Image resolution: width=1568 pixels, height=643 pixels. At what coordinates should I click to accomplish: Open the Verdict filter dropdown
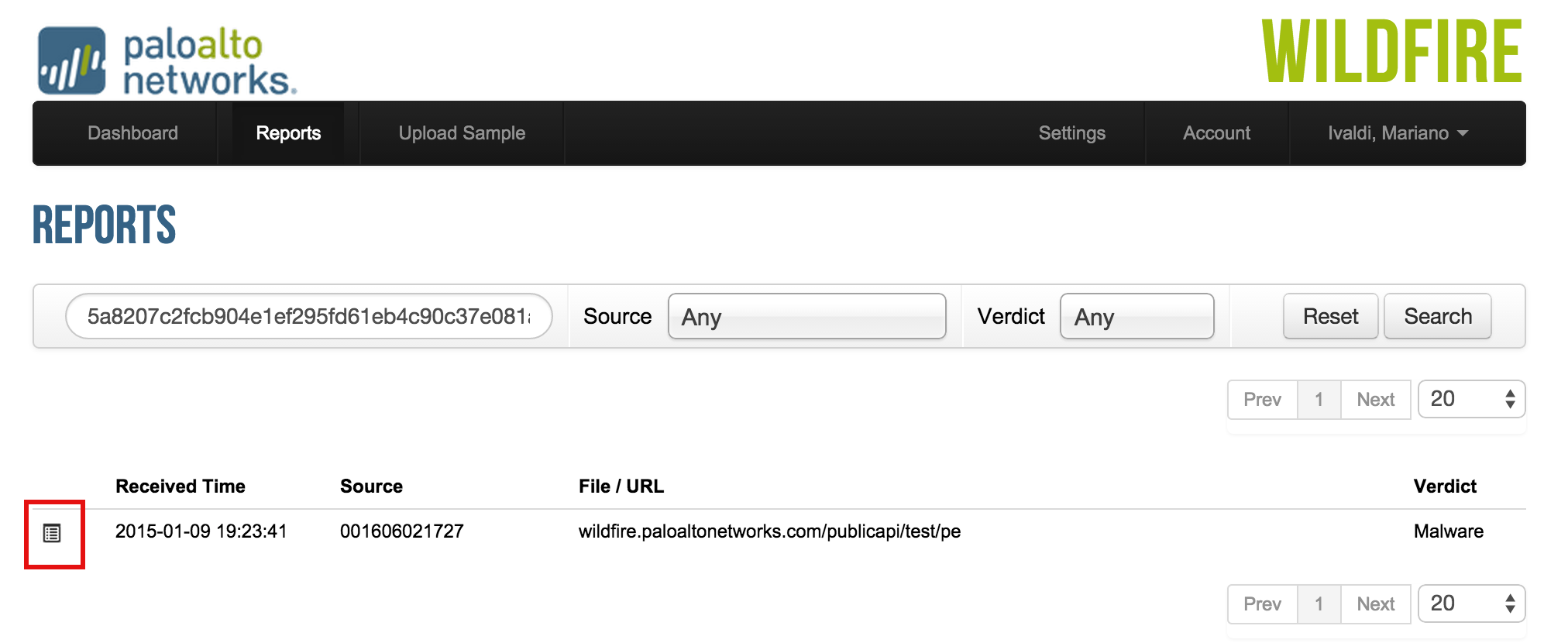tap(1136, 316)
